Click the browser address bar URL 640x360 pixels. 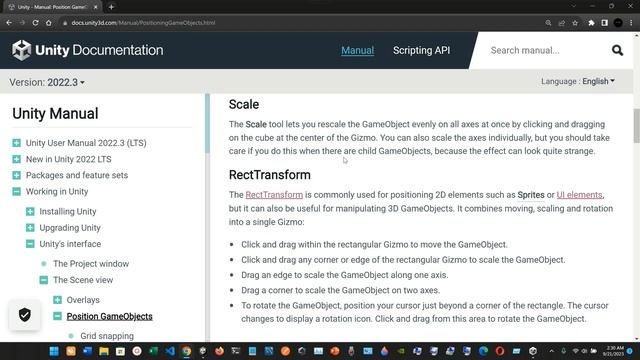coord(143,23)
